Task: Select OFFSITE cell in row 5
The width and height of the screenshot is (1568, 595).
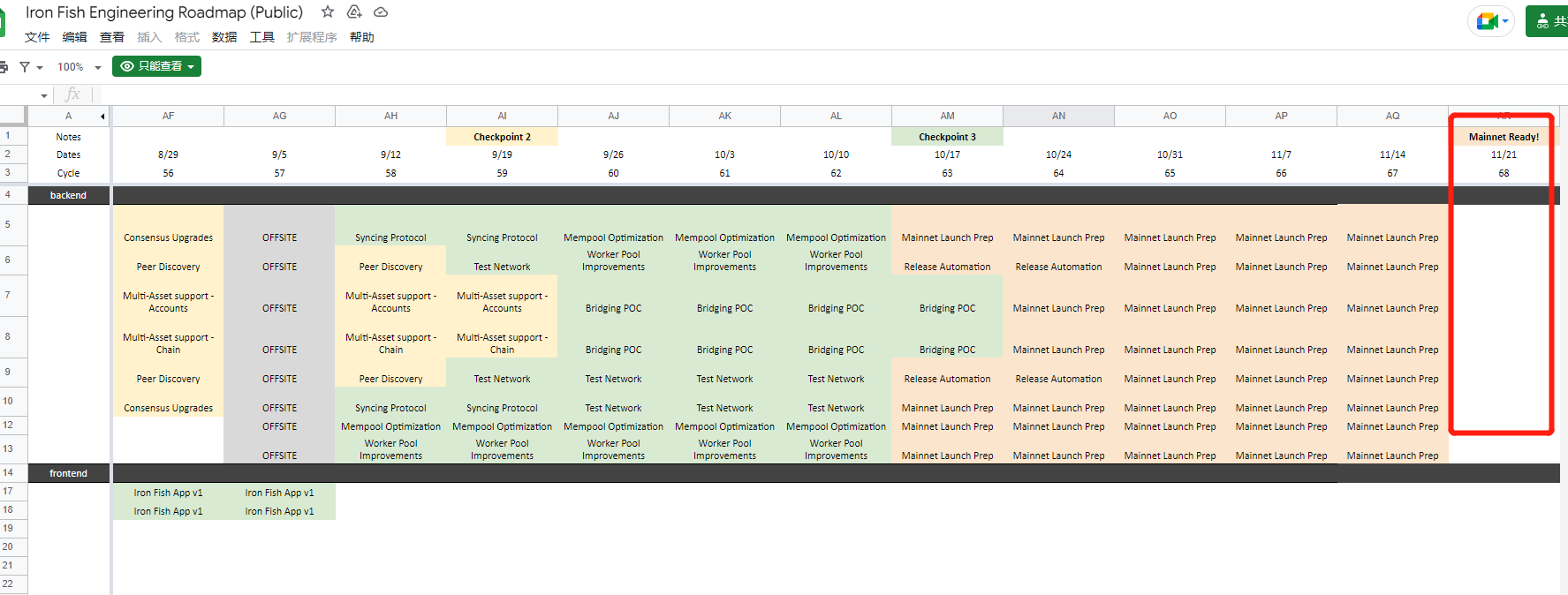Action: click(279, 226)
